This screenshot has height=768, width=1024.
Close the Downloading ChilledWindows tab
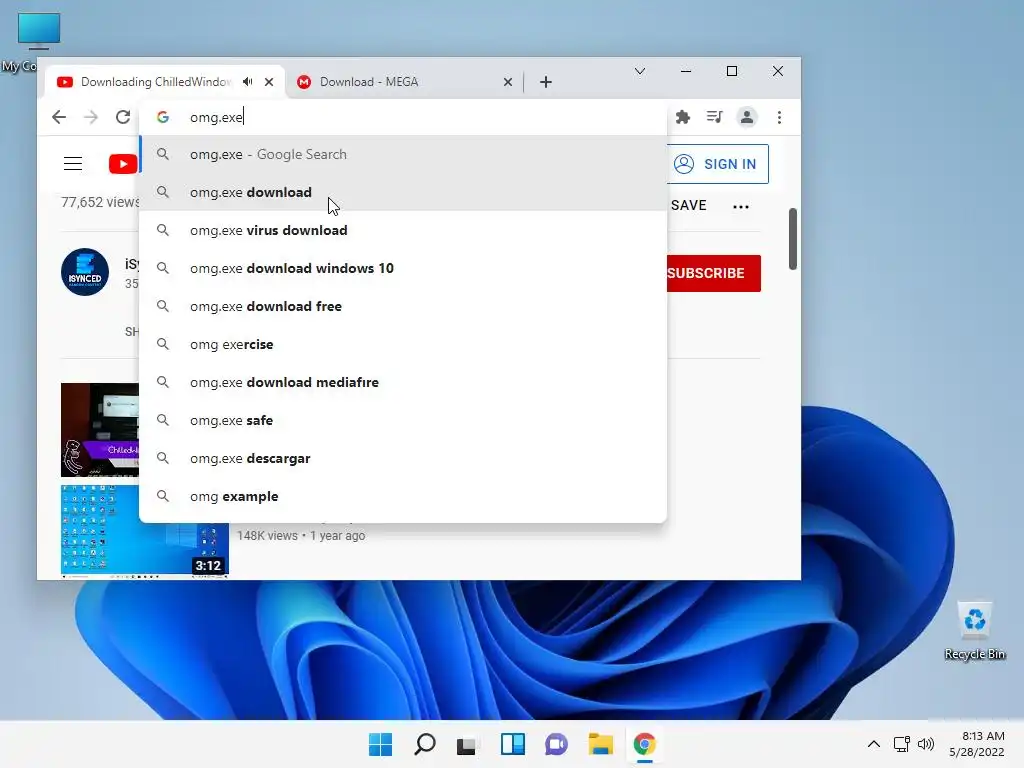tap(269, 82)
